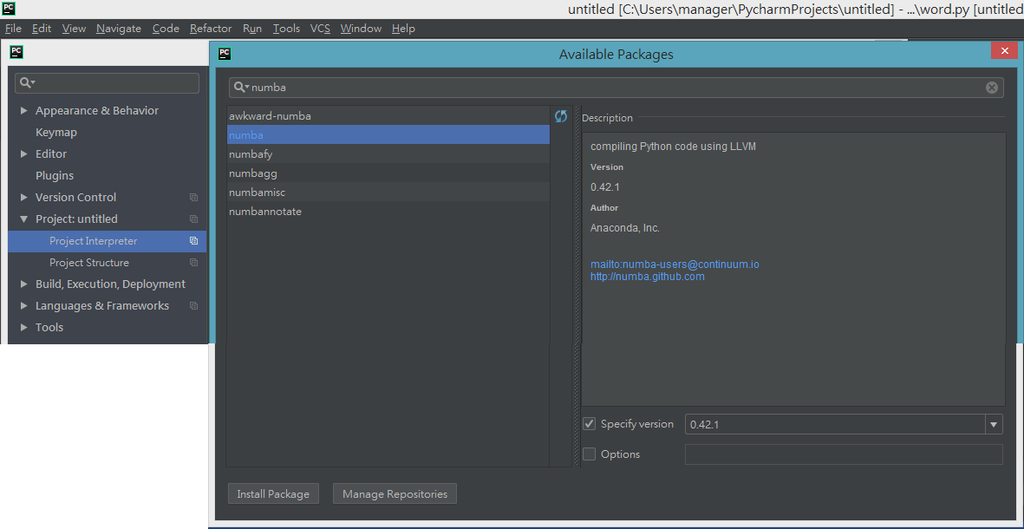
Task: Select numbamisc in package list
Action: [388, 193]
